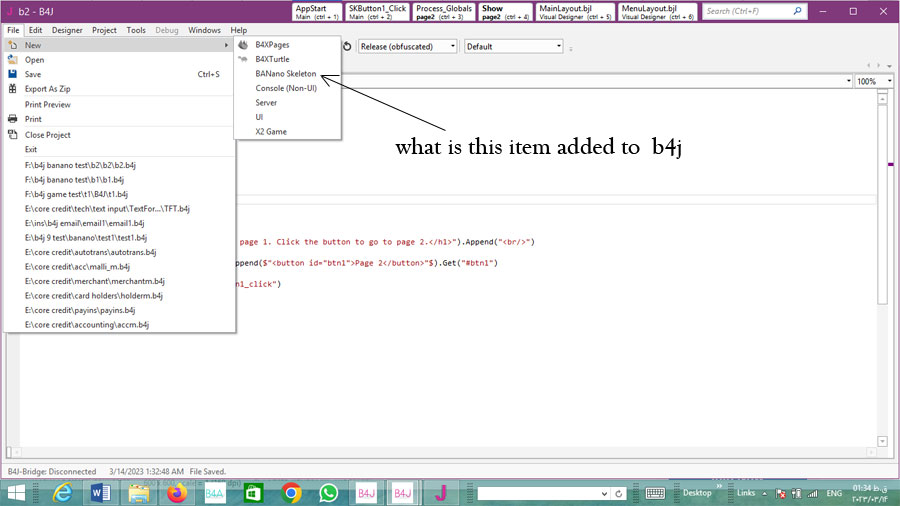Select BANano Skeleton project template

288,73
